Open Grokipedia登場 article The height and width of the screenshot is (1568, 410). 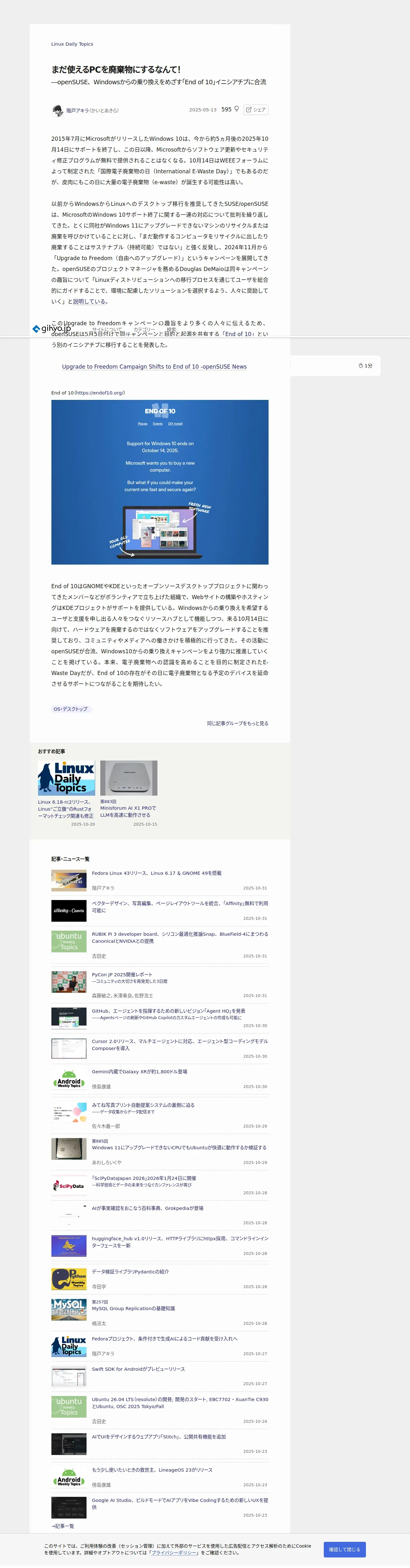pos(148,1208)
